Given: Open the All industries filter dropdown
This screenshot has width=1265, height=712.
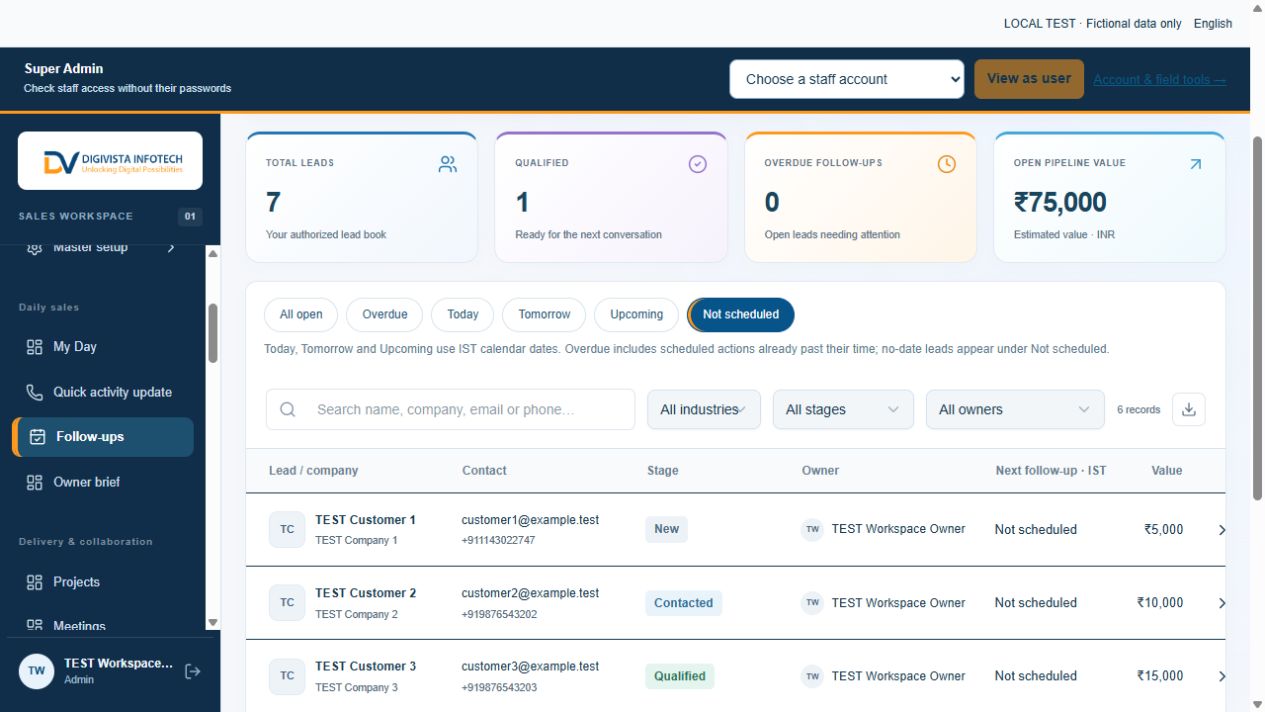Looking at the screenshot, I should (x=704, y=409).
